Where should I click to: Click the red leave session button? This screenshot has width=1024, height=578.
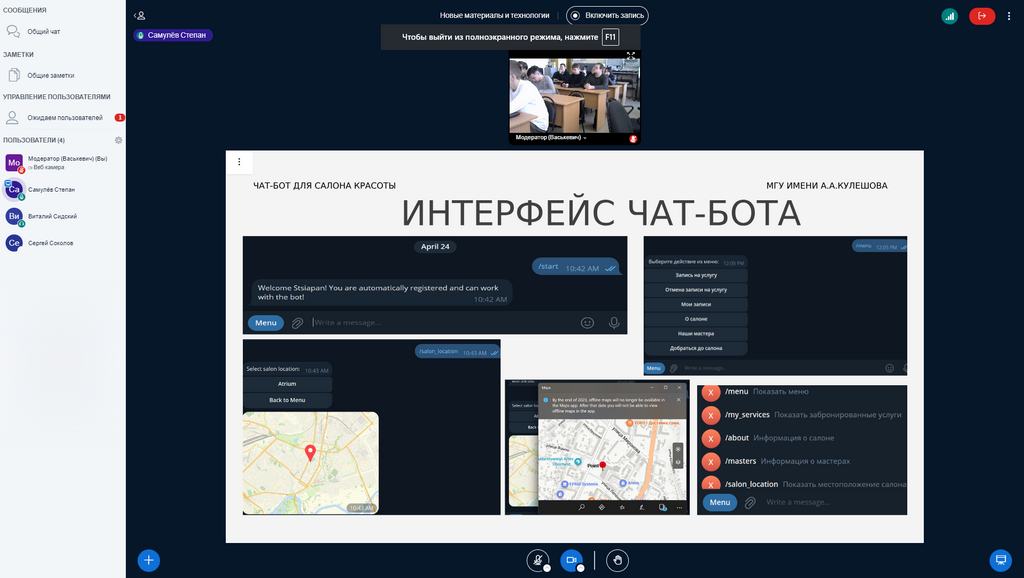982,16
